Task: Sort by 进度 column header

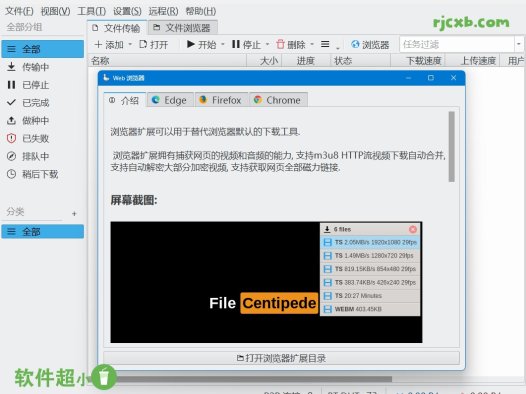Action: coord(306,61)
